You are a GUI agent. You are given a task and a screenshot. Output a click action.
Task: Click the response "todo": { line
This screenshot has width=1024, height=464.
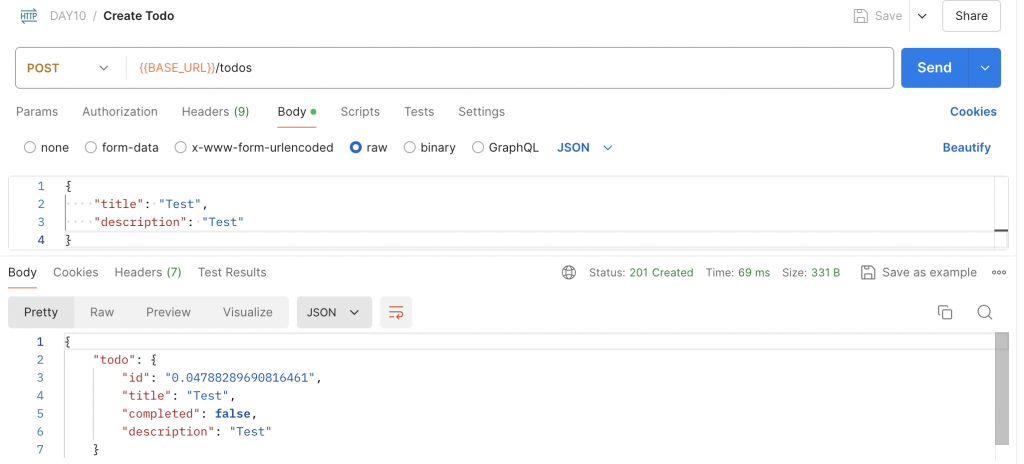click(x=125, y=359)
